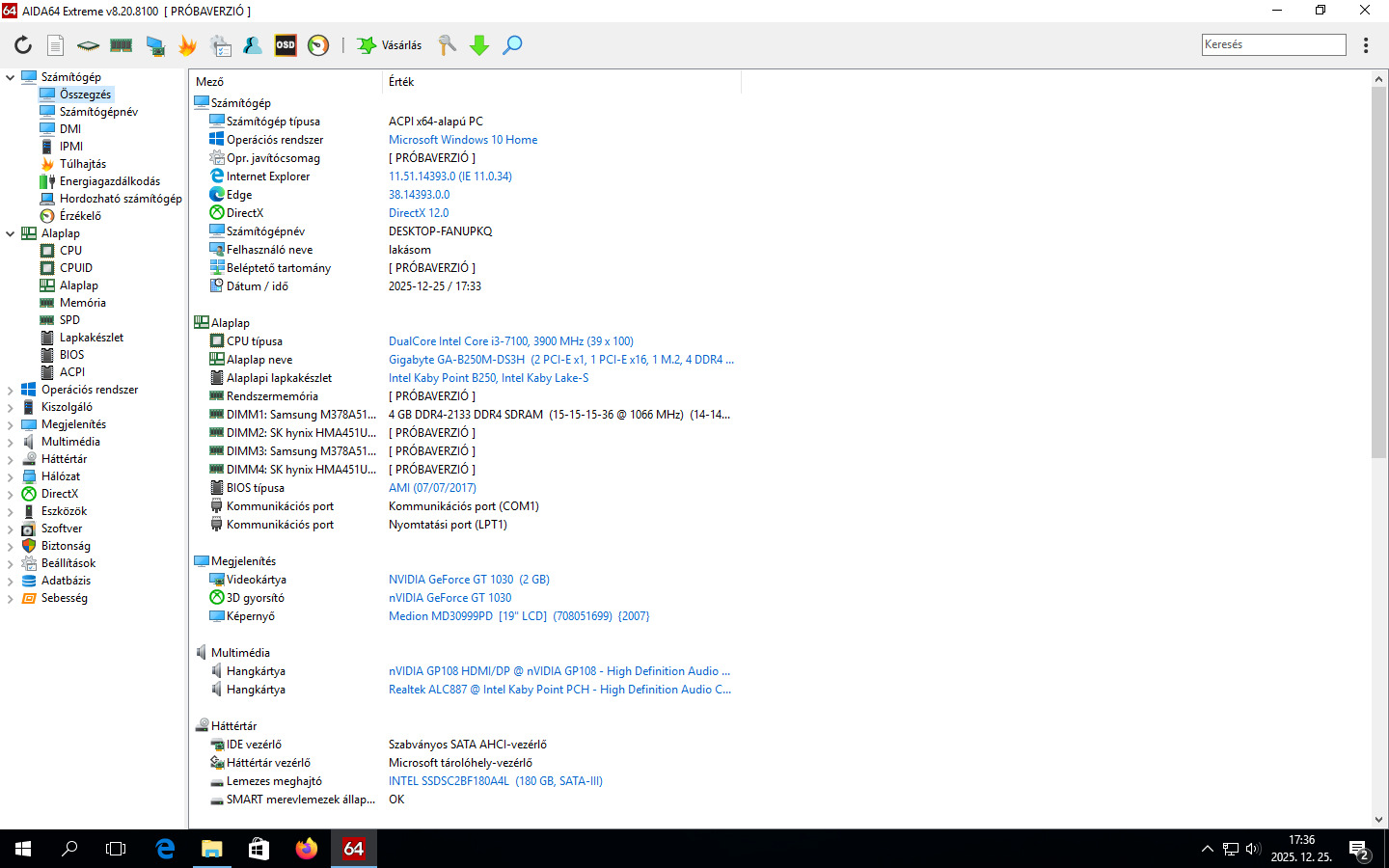Select the BIOS tree item

(x=71, y=355)
